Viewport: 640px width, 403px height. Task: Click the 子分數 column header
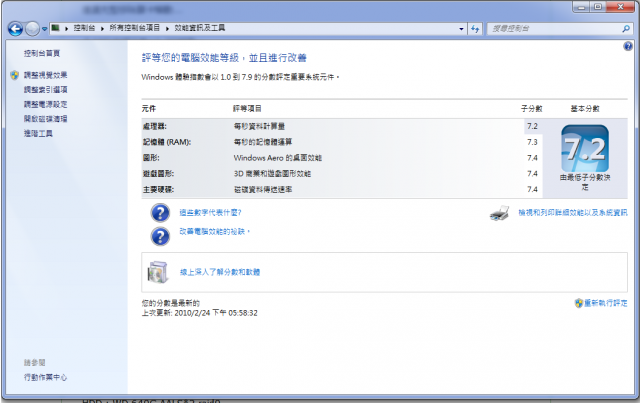[531, 108]
